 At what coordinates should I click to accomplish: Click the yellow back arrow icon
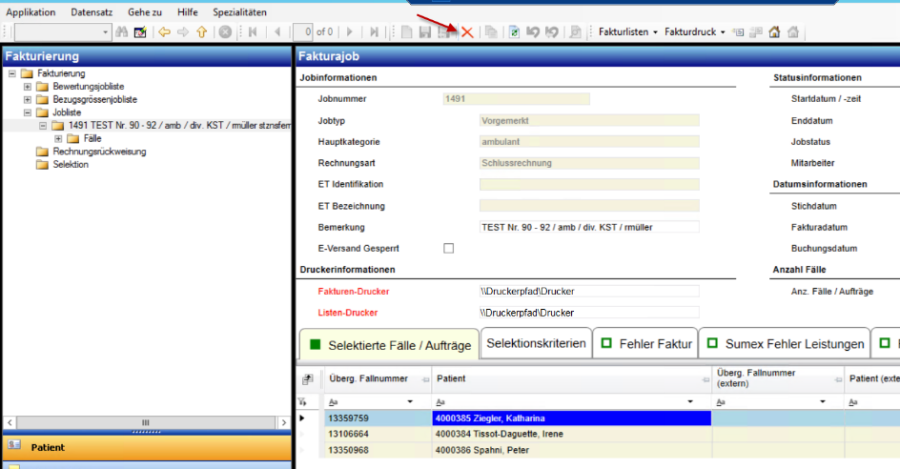[164, 33]
